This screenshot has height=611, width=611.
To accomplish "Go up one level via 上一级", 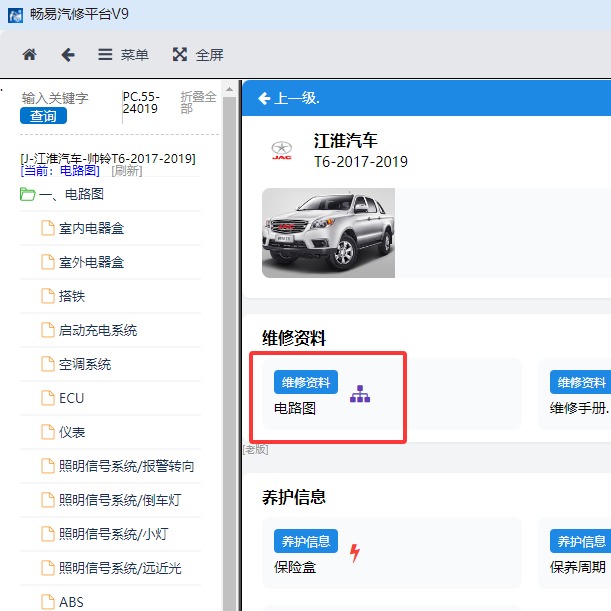I will (x=289, y=98).
